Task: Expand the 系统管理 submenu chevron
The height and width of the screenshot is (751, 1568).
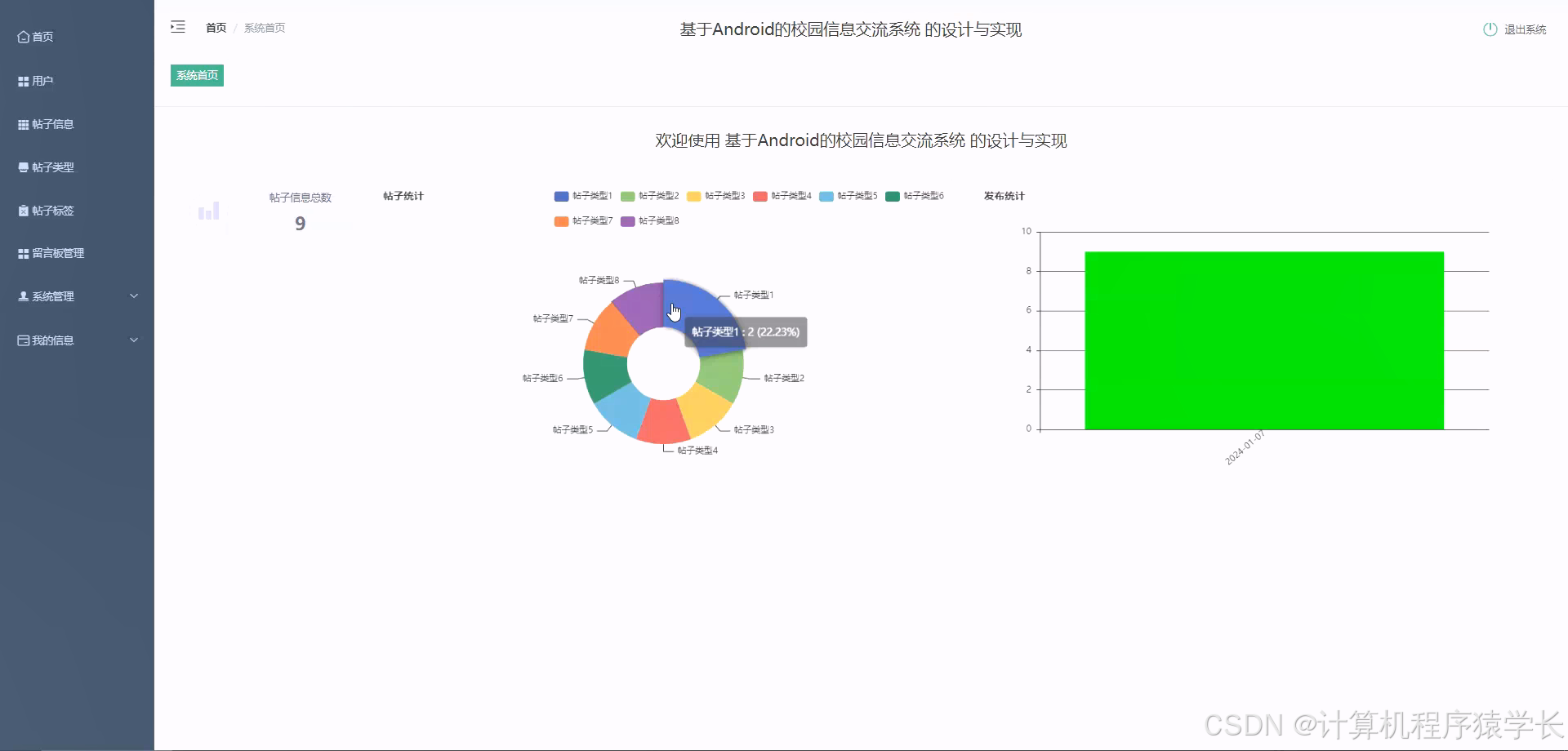Action: (134, 296)
